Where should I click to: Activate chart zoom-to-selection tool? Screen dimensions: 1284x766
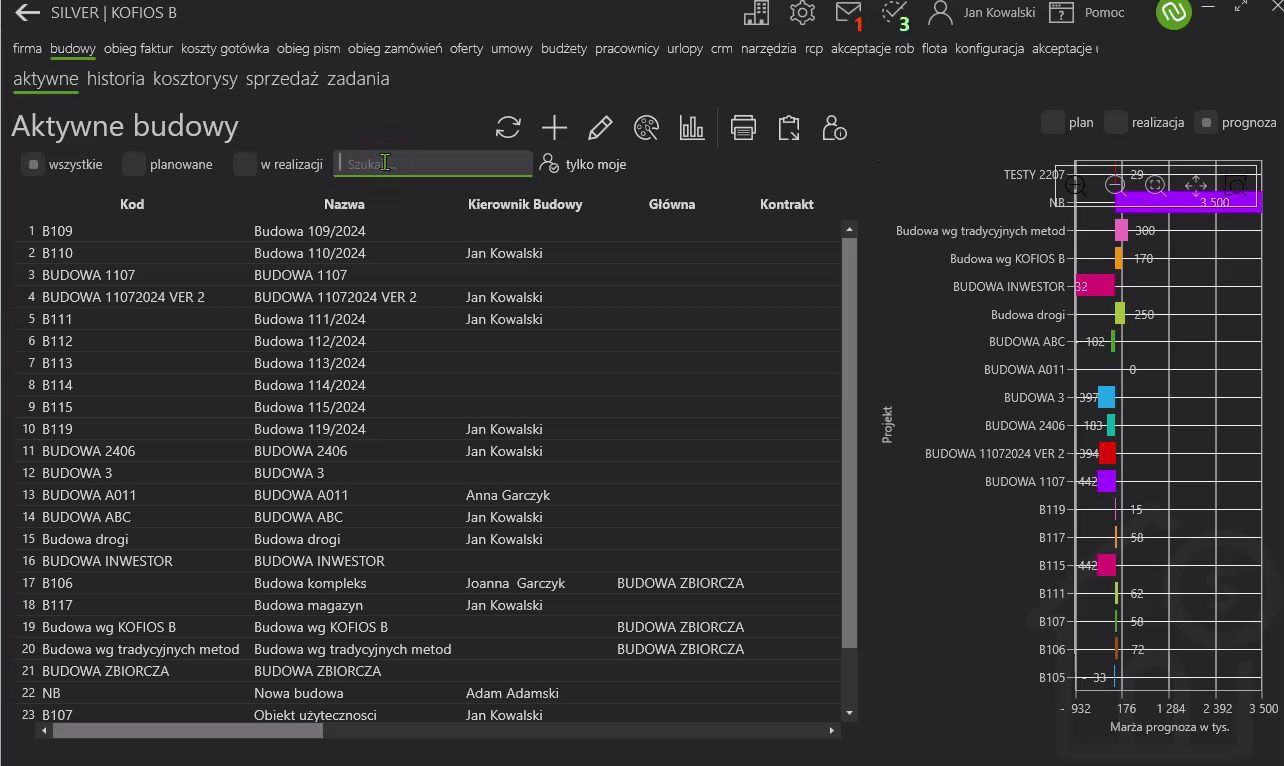click(1235, 185)
